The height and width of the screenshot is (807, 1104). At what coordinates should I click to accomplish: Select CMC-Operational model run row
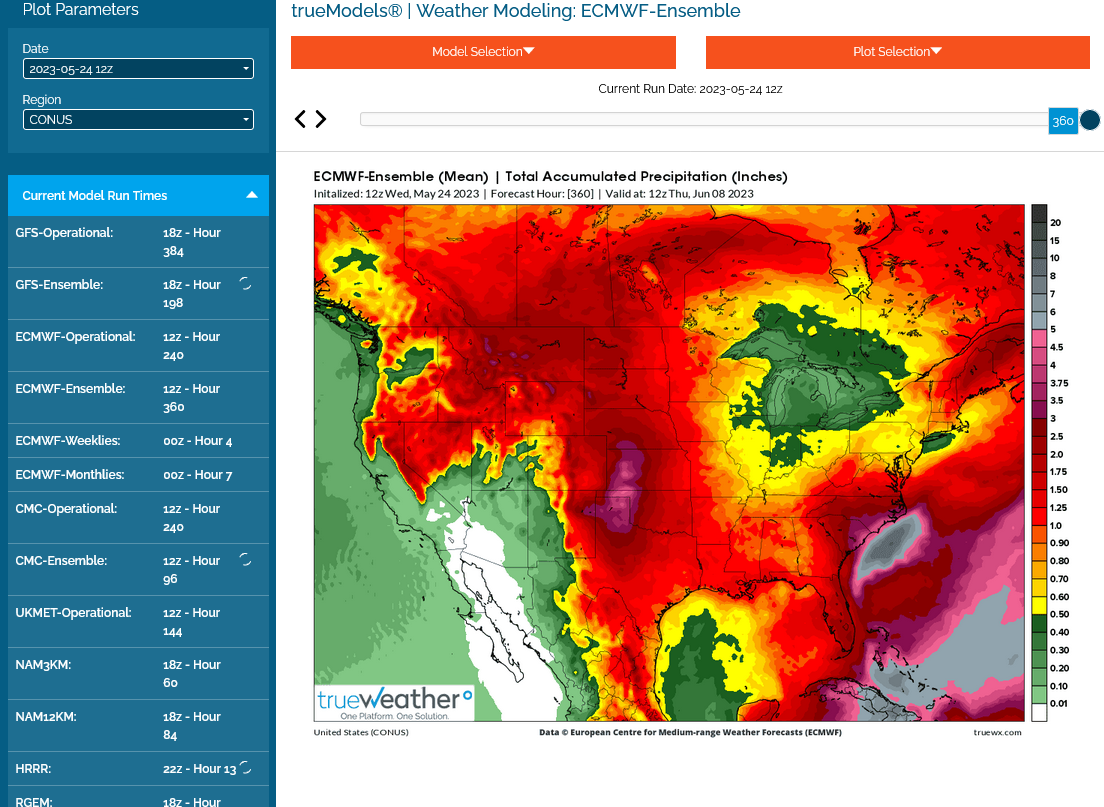(x=138, y=518)
